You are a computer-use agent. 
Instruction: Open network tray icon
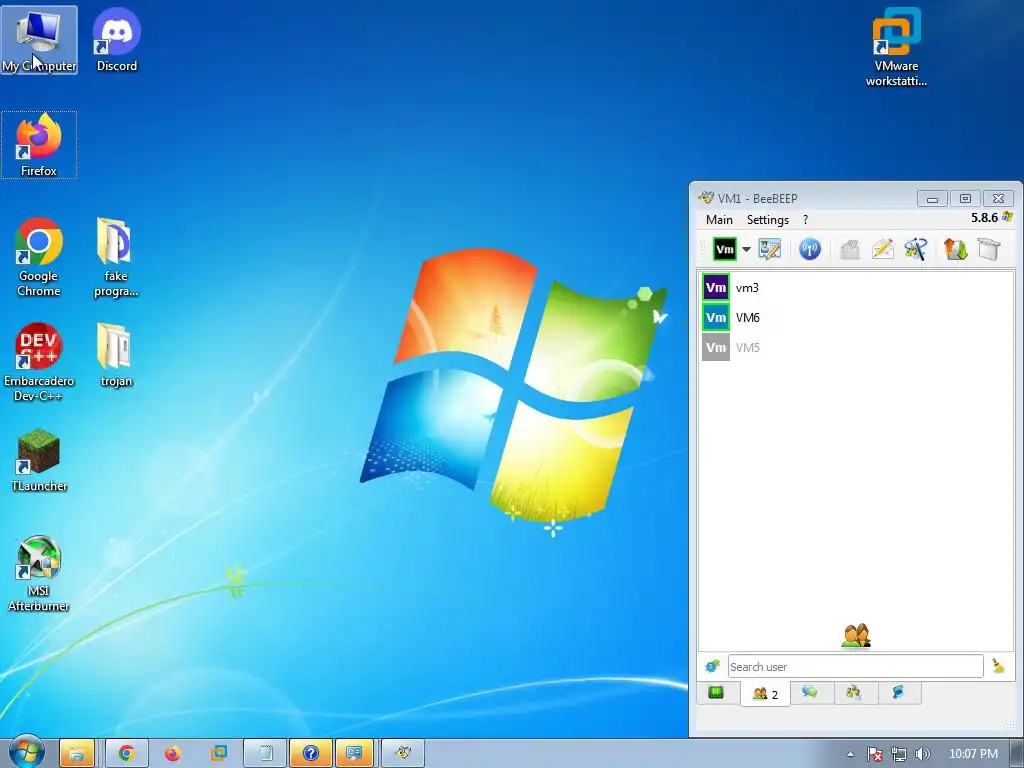899,754
